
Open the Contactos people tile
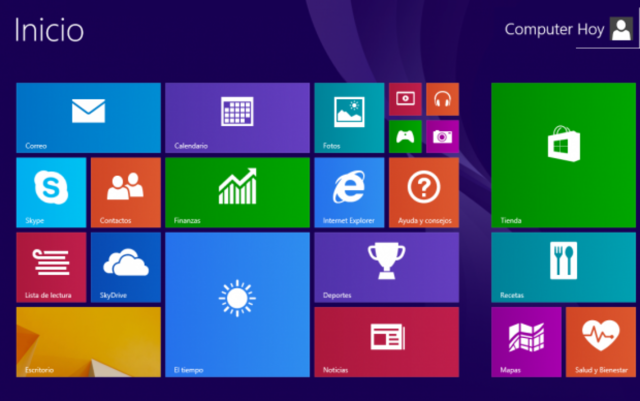point(126,192)
